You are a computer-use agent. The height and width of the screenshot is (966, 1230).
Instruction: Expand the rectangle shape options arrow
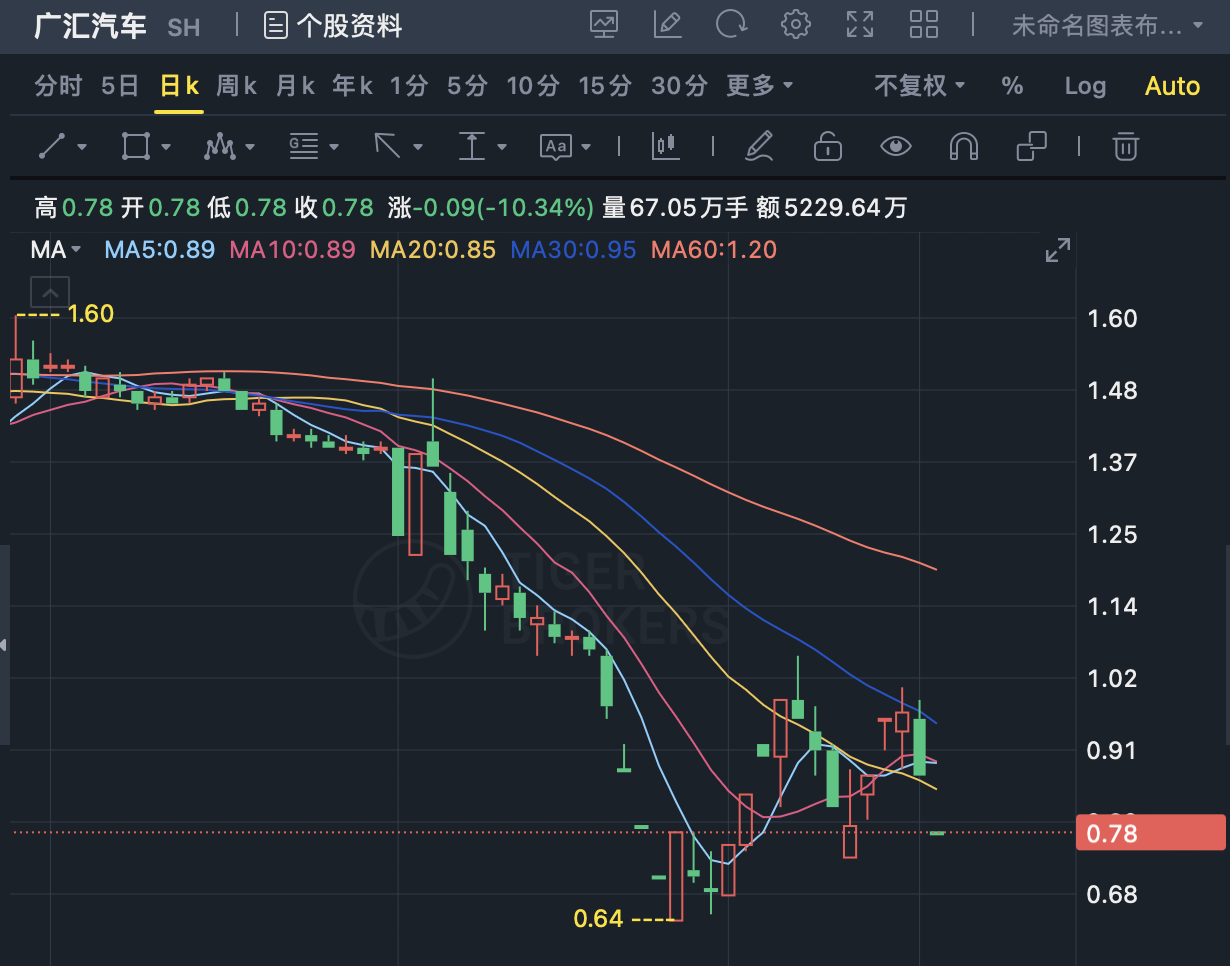(166, 147)
